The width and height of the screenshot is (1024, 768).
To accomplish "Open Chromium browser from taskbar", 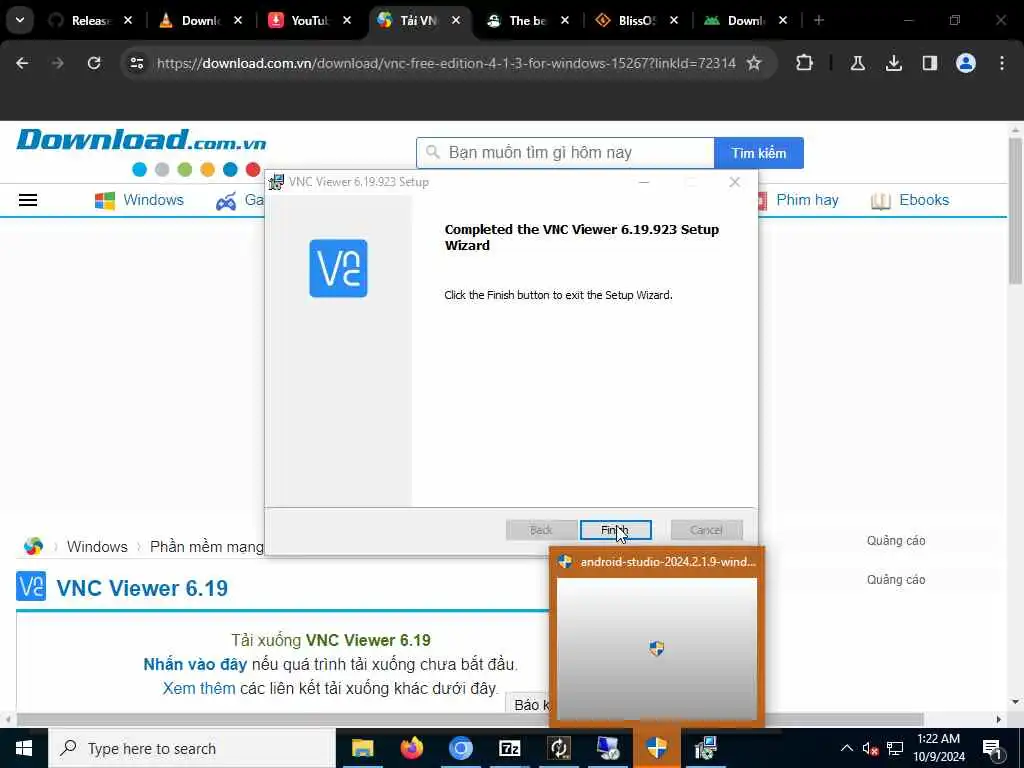I will 460,748.
